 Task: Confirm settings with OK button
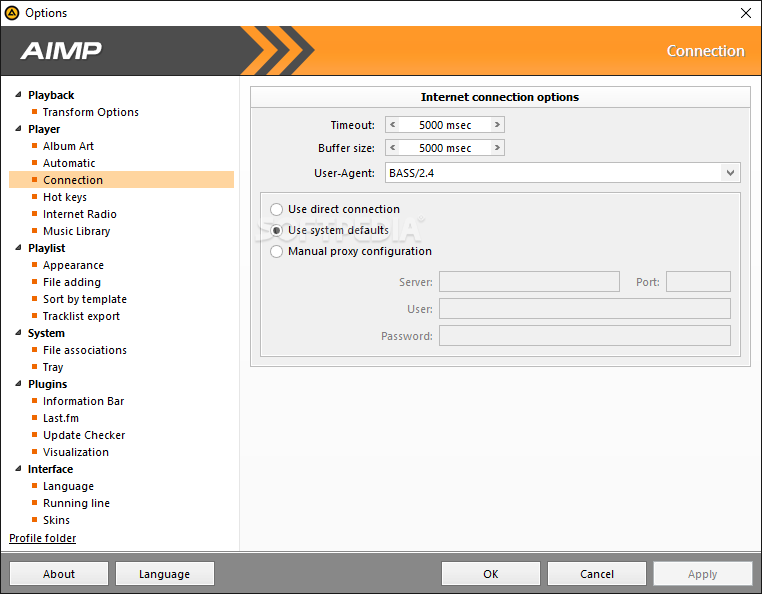coord(491,574)
